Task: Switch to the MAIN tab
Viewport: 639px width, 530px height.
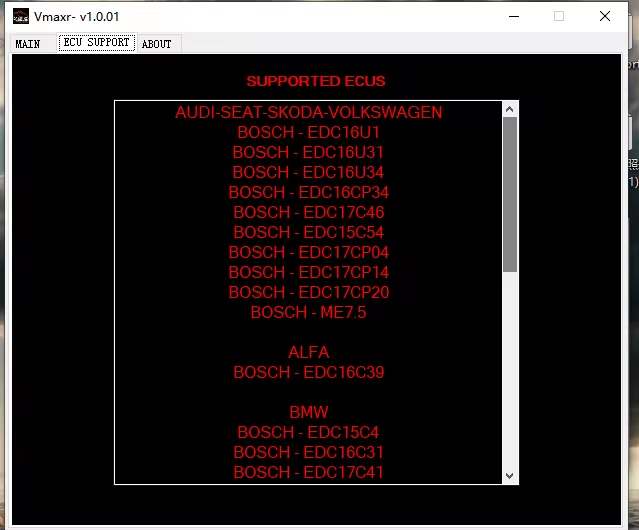Action: click(28, 44)
